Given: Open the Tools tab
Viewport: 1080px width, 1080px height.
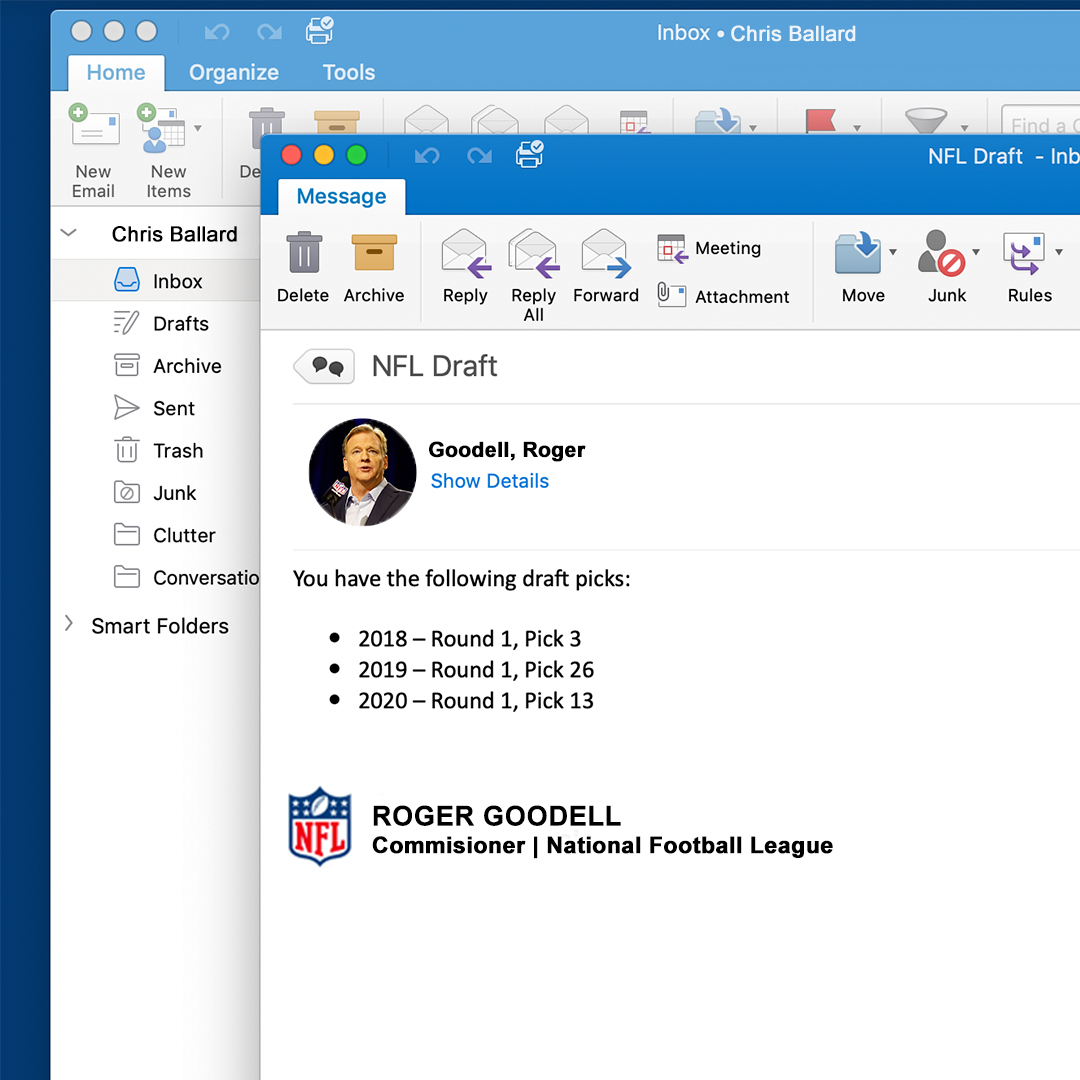Looking at the screenshot, I should (349, 72).
